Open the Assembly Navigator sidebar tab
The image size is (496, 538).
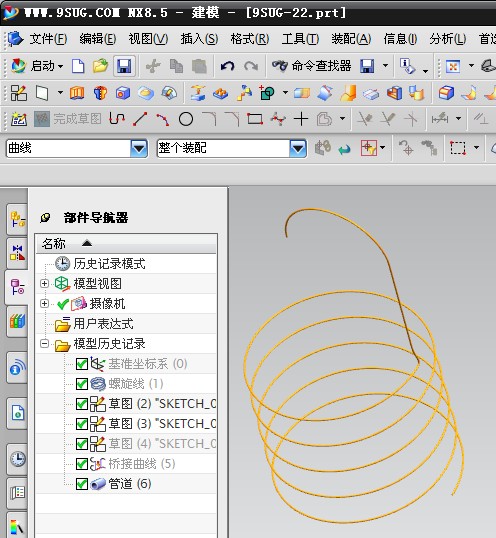[17, 219]
